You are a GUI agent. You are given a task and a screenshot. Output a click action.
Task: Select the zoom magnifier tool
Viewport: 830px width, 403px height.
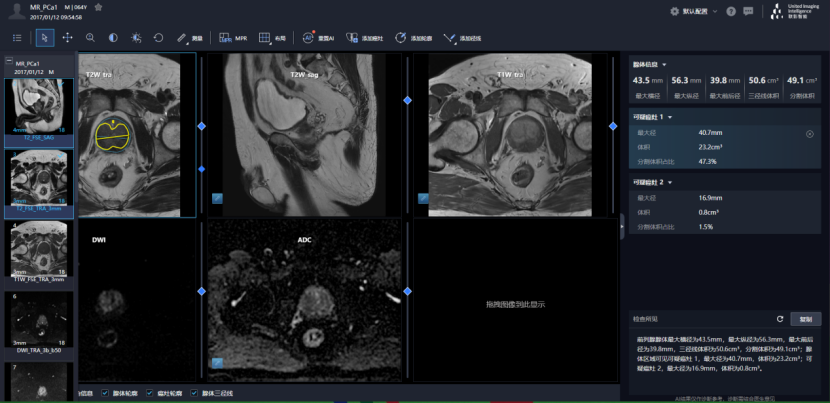[91, 38]
